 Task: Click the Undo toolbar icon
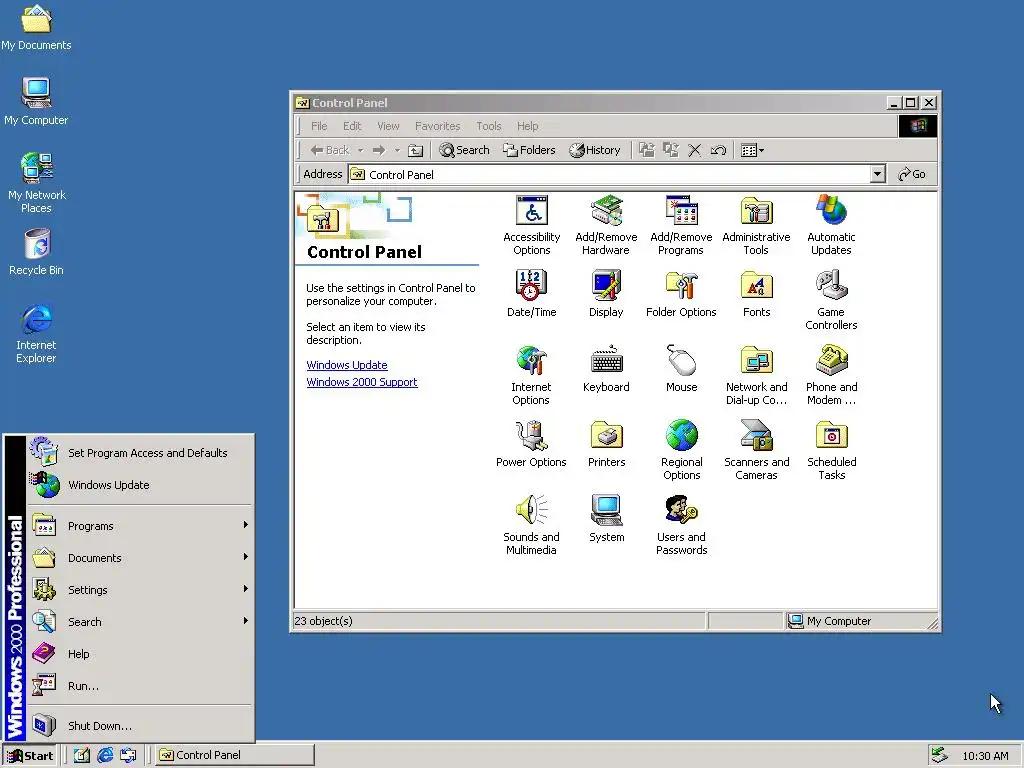click(x=718, y=150)
